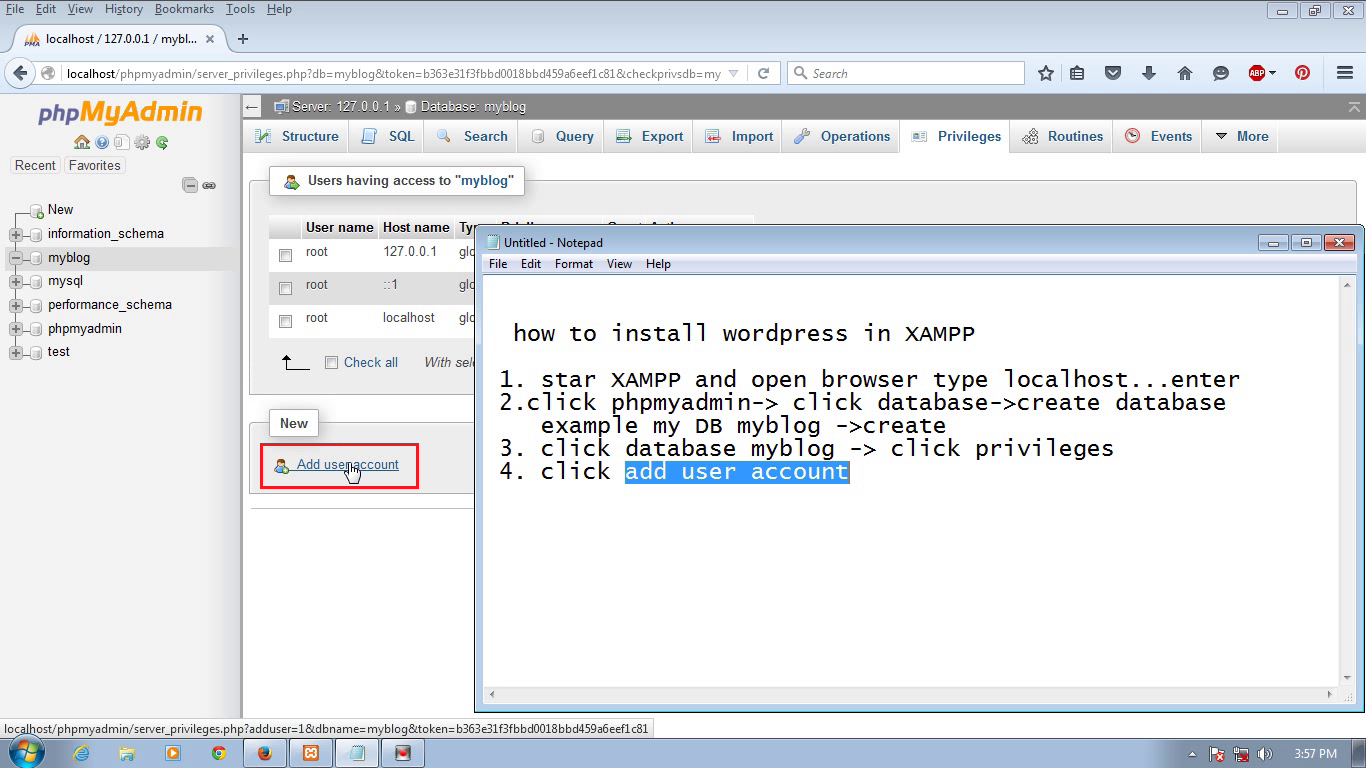The height and width of the screenshot is (768, 1366).
Task: Show Firefox bookmarks list icon
Action: click(x=1077, y=73)
